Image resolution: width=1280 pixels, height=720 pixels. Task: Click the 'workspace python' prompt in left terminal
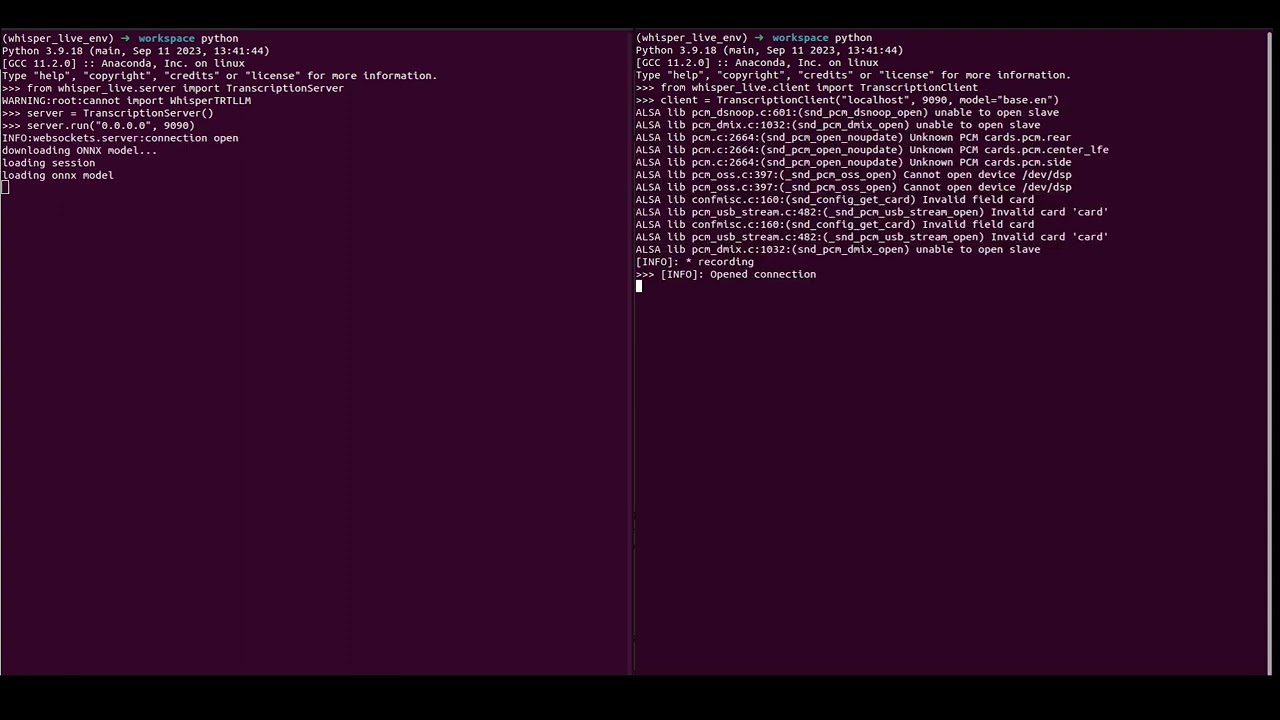(120, 38)
